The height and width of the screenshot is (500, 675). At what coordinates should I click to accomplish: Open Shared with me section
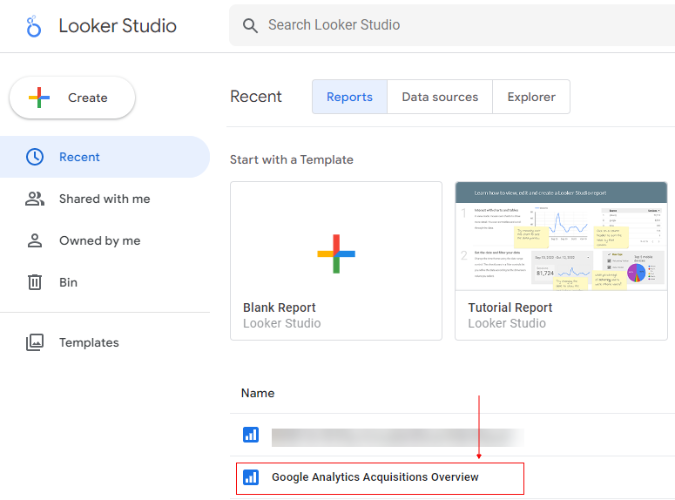(105, 199)
